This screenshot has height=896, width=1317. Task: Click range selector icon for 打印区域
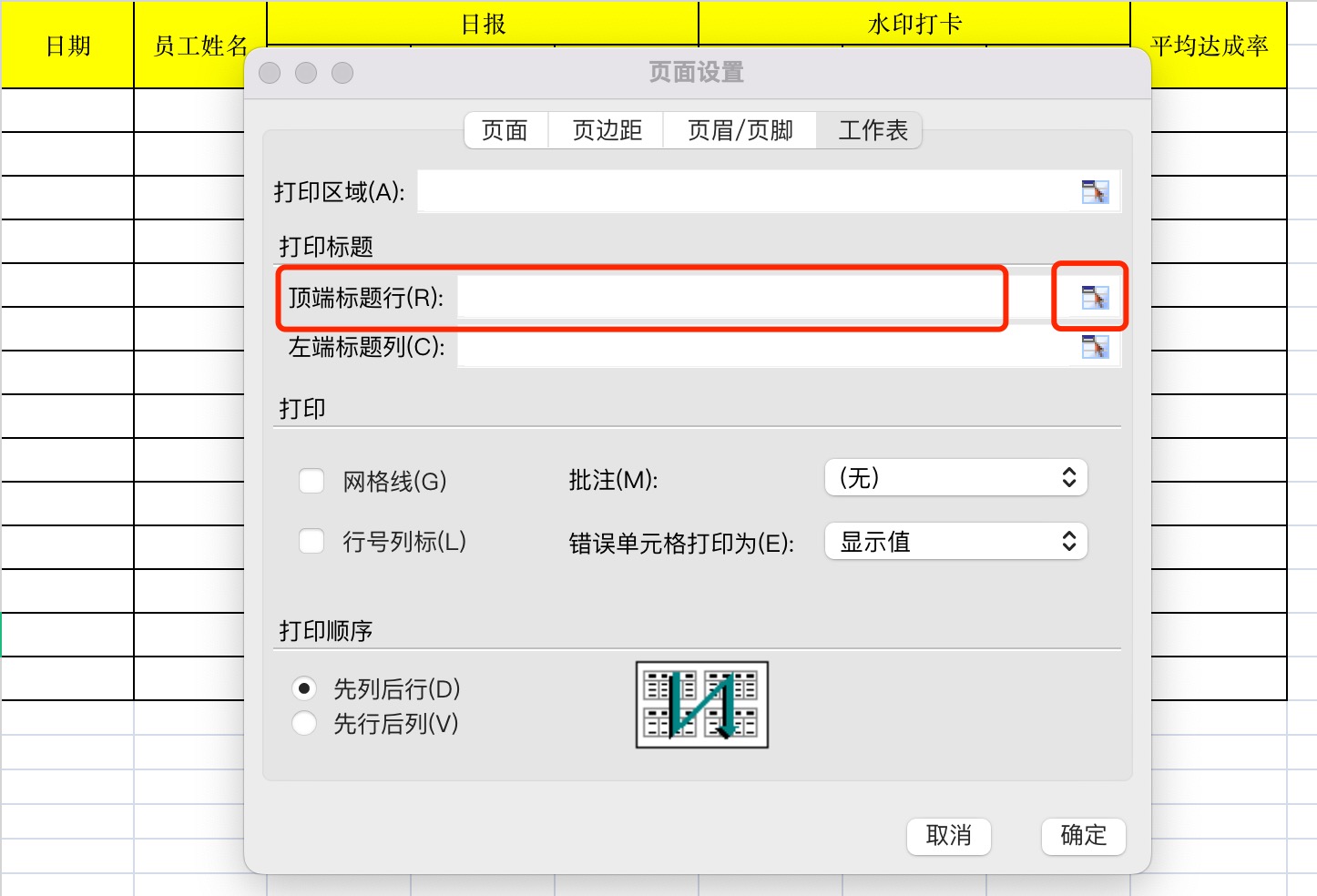[x=1095, y=192]
